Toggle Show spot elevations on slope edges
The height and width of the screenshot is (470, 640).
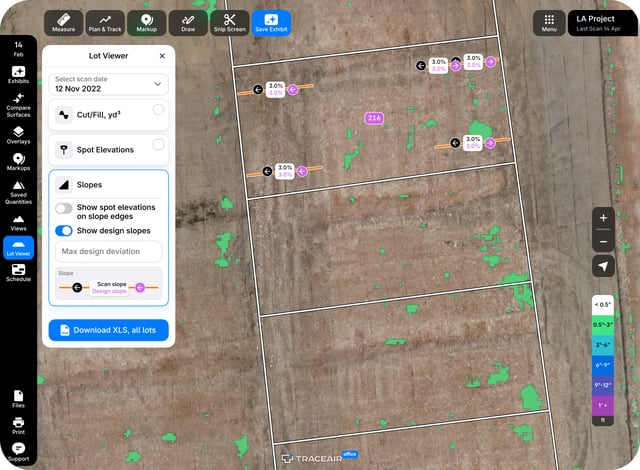pos(64,208)
